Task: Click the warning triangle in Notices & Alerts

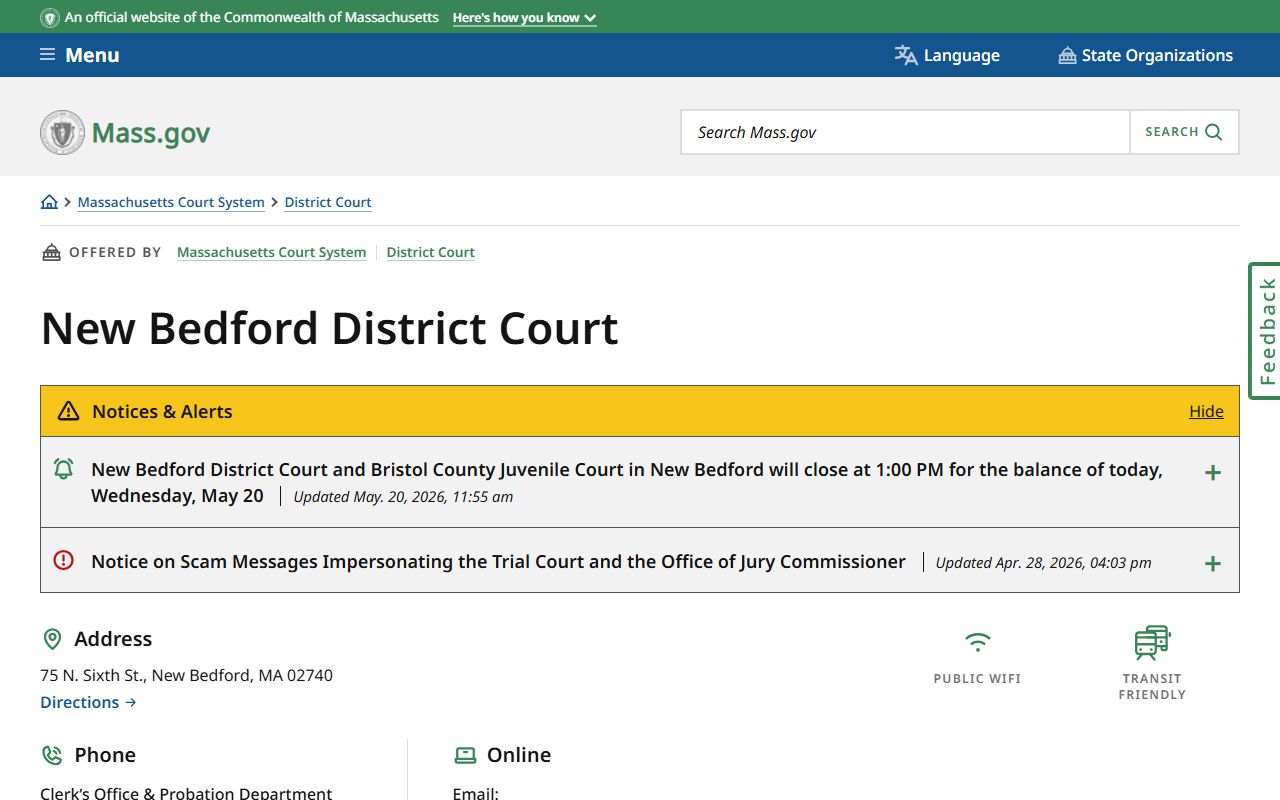Action: coord(68,411)
